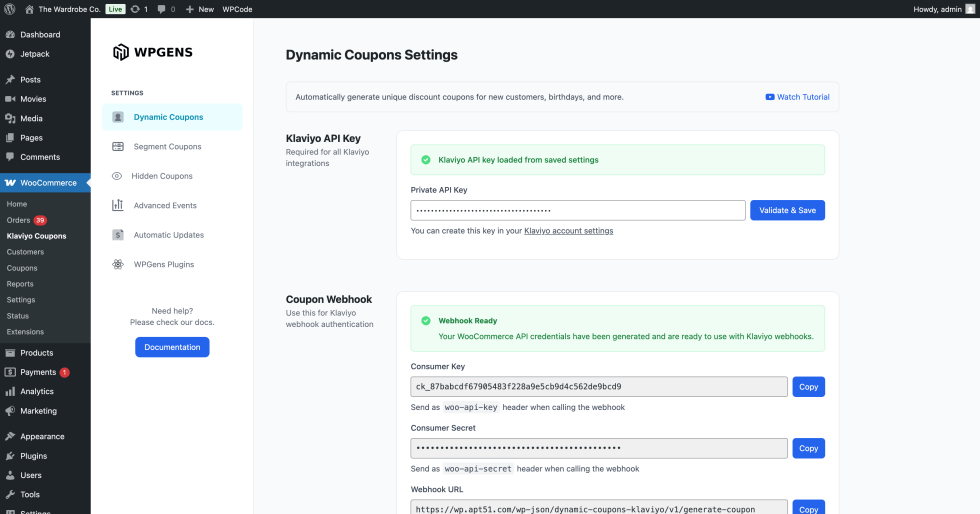Click the Media icon in sidebar
980x514 pixels.
(10, 118)
